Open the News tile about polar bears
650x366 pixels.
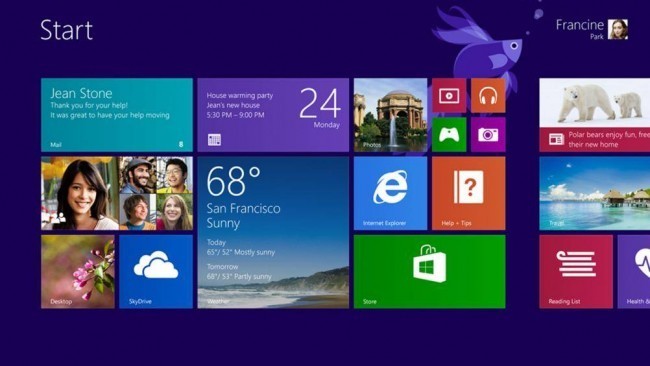595,115
